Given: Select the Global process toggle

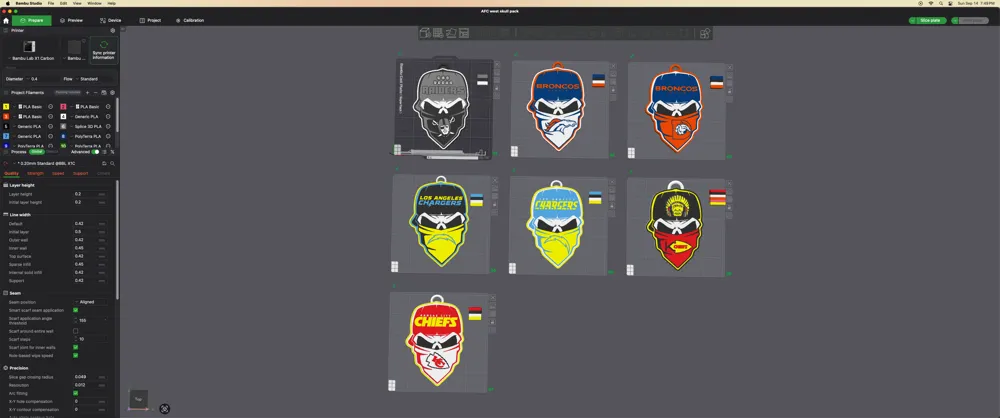Looking at the screenshot, I should pyautogui.click(x=36, y=152).
